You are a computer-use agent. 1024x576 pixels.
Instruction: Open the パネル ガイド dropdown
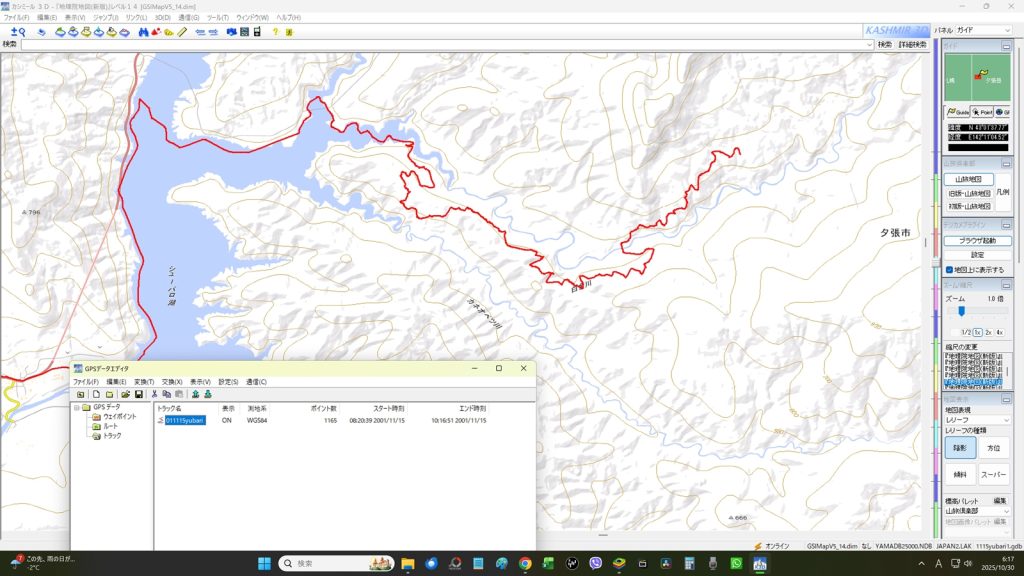click(983, 31)
